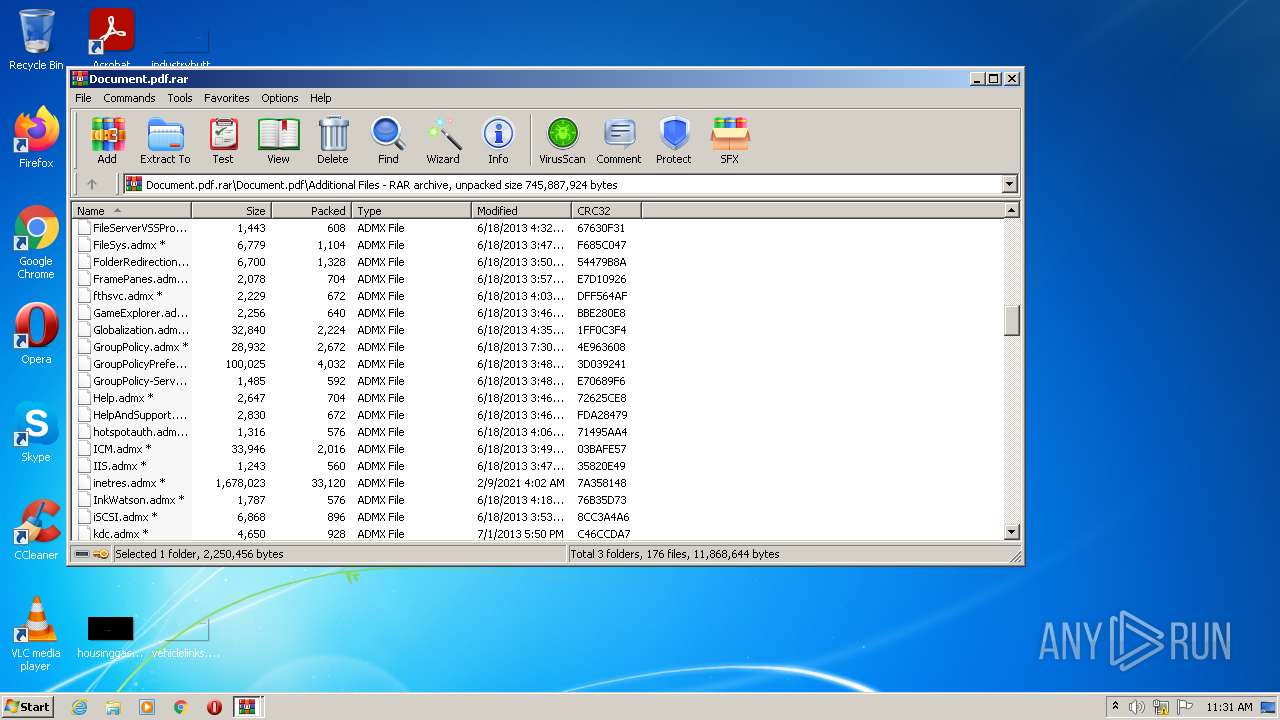Viewport: 1280px width, 720px height.
Task: Select InkWatson.admx file row
Action: point(538,500)
